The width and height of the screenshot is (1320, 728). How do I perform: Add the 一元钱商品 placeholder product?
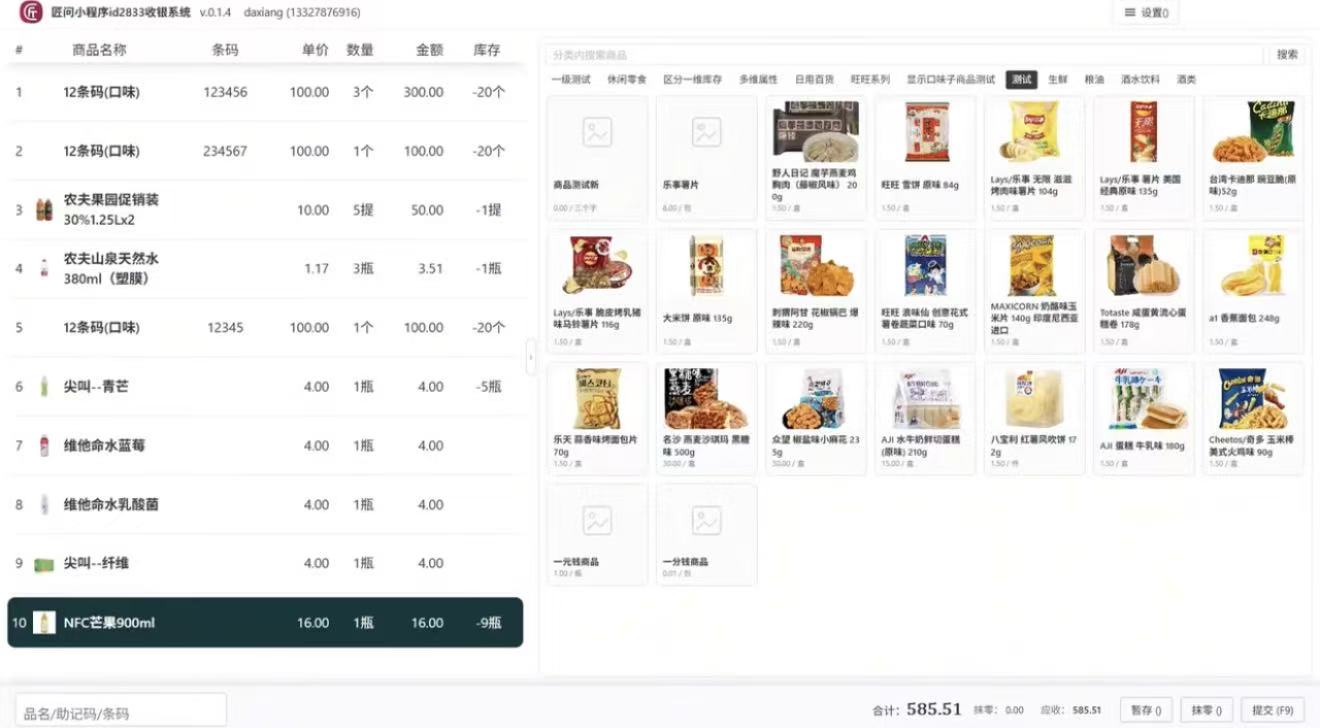(597, 534)
